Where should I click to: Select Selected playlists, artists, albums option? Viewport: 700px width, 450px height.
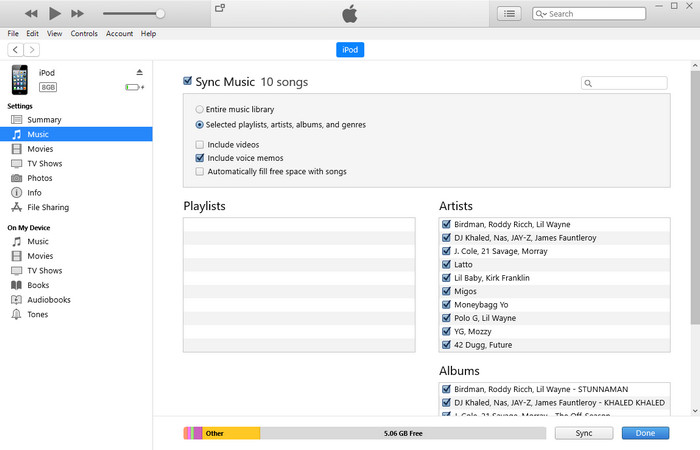200,125
